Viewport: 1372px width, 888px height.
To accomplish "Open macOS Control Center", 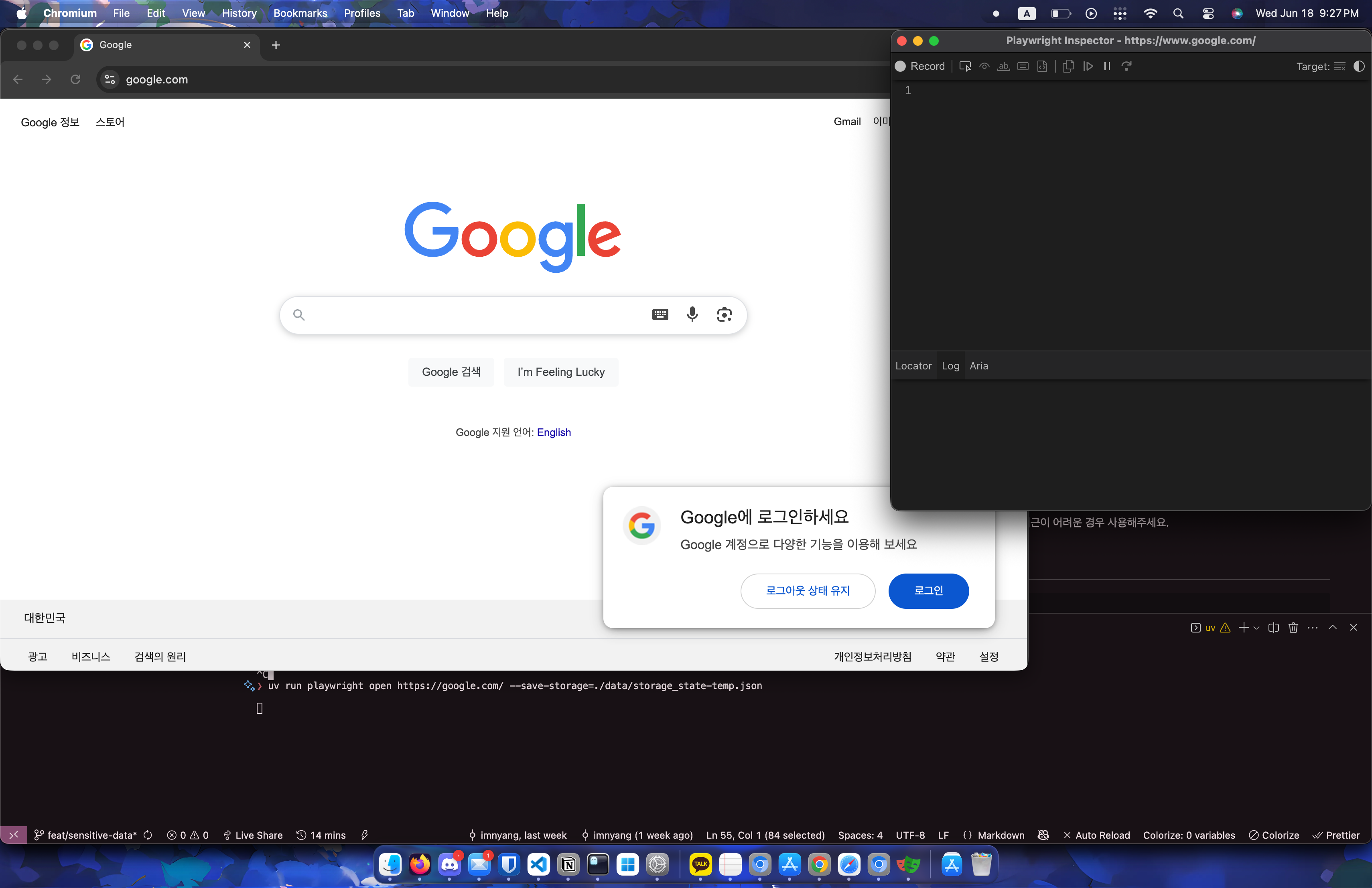I will pyautogui.click(x=1208, y=13).
